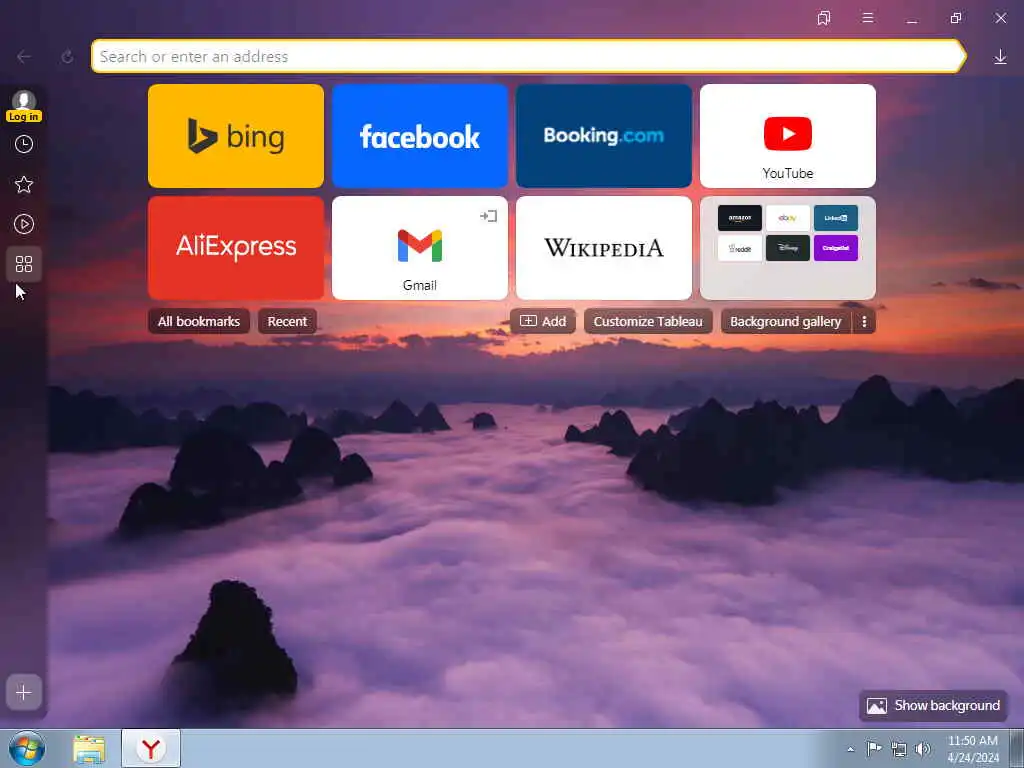This screenshot has height=768, width=1024.
Task: Click the Log in profile icon
Action: pyautogui.click(x=24, y=106)
